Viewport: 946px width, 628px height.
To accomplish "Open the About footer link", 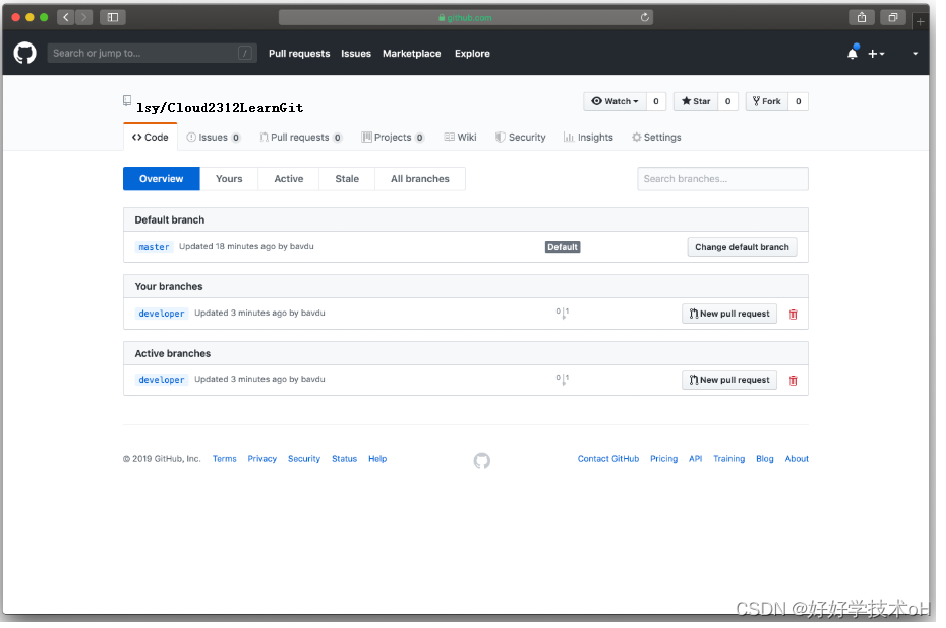I will (x=796, y=458).
